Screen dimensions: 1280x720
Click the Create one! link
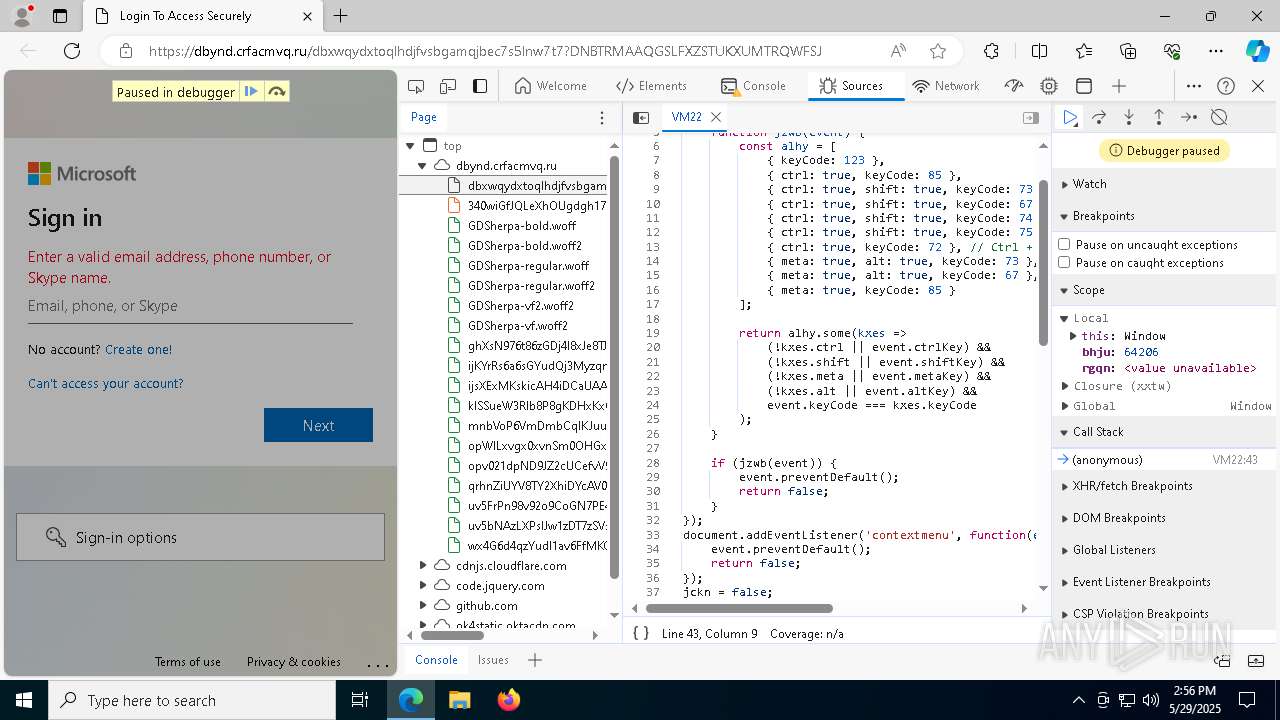[x=138, y=349]
